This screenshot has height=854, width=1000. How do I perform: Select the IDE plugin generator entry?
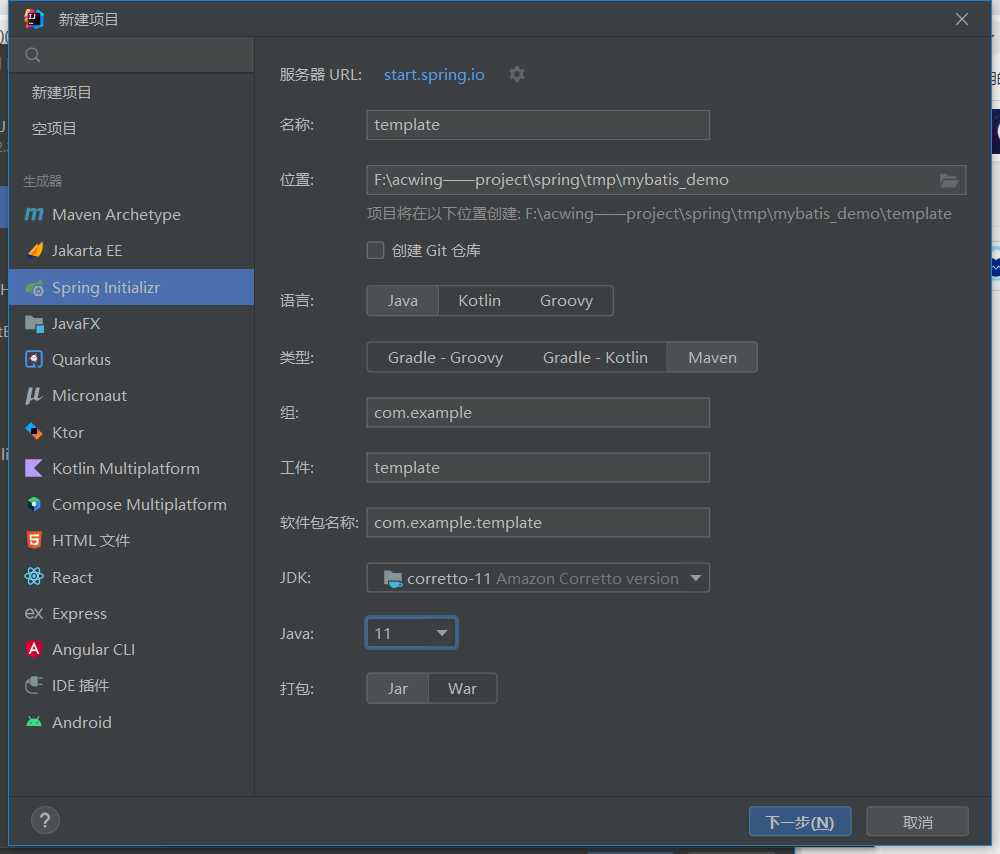pos(131,686)
